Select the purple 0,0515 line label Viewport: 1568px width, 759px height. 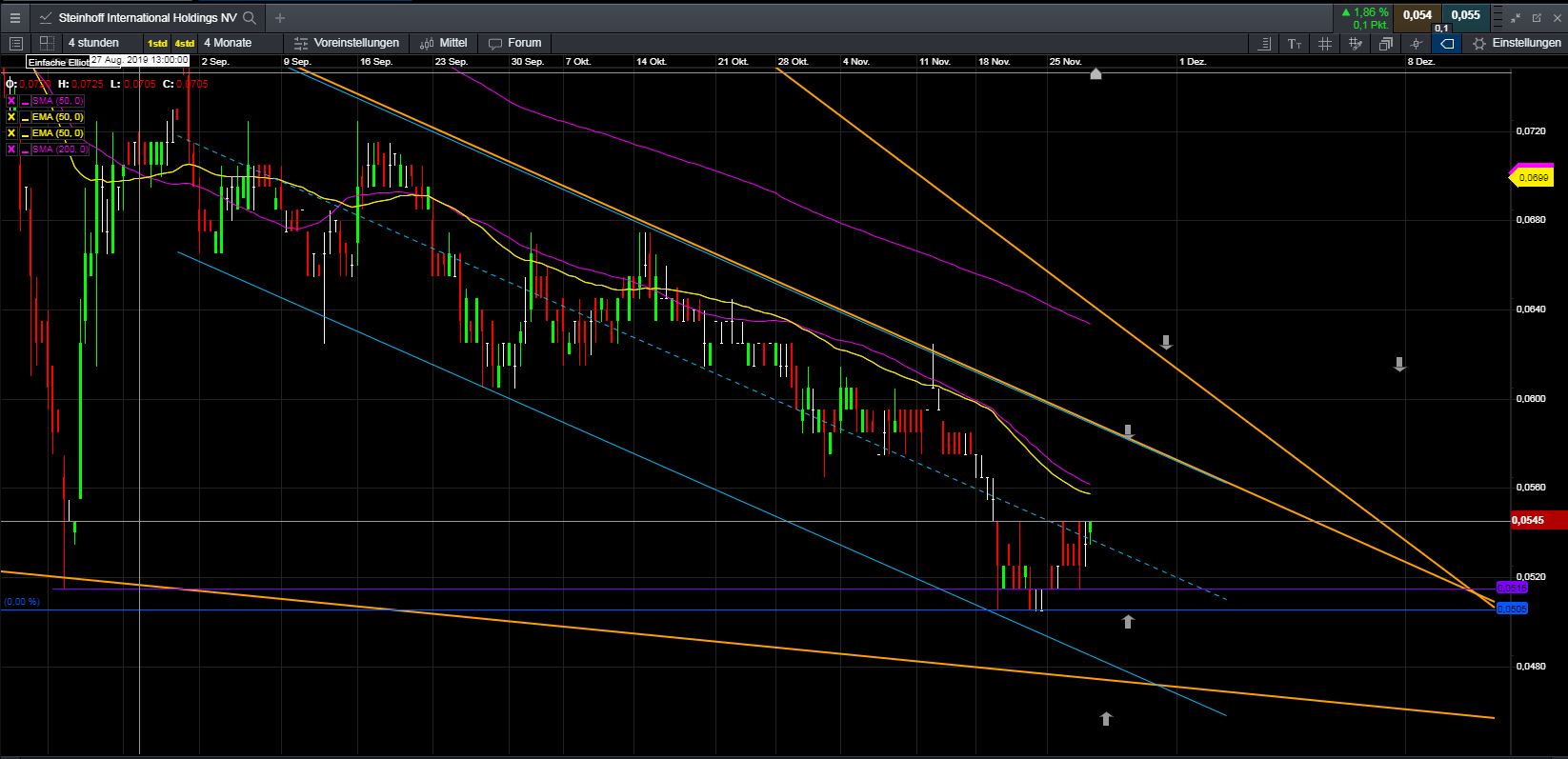click(x=1512, y=589)
